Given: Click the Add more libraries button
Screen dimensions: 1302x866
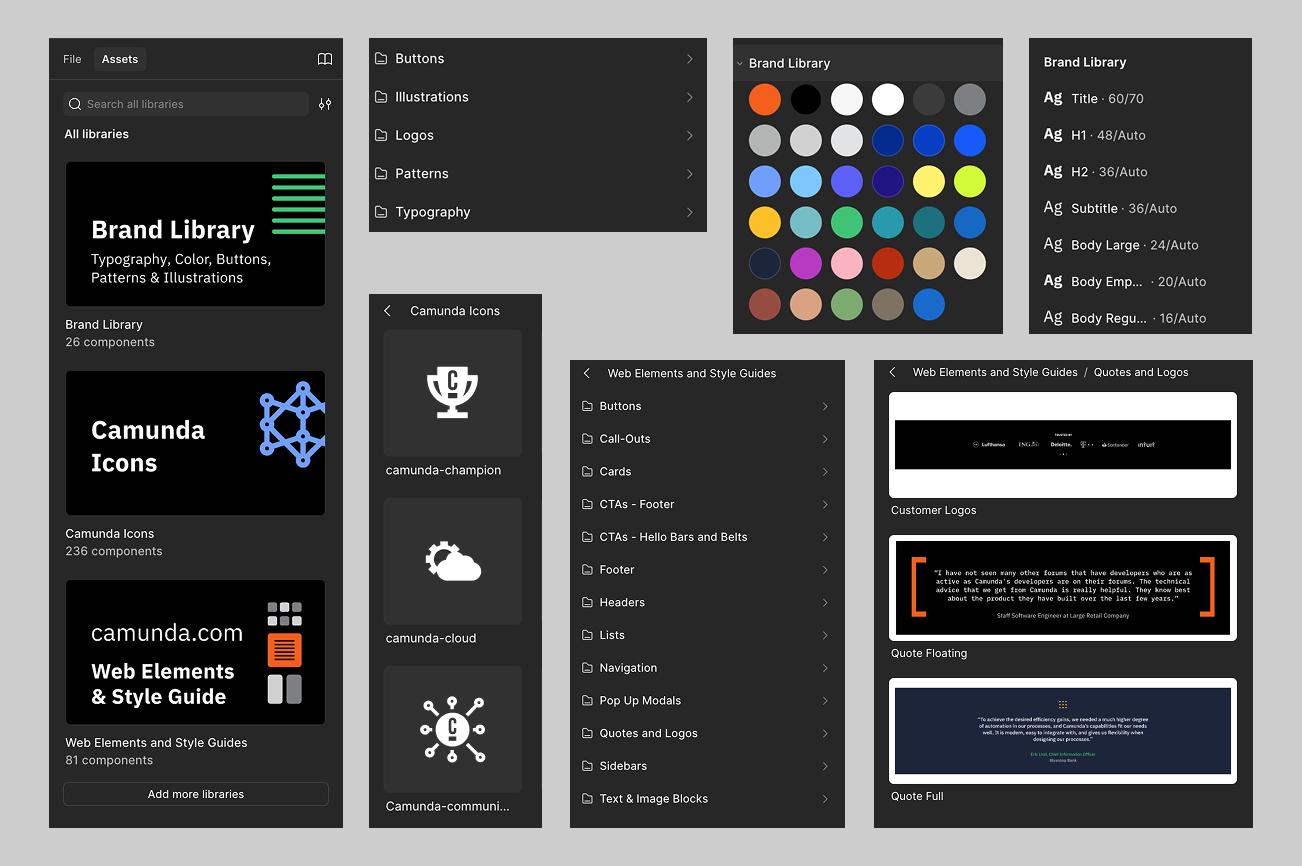Looking at the screenshot, I should pos(196,794).
